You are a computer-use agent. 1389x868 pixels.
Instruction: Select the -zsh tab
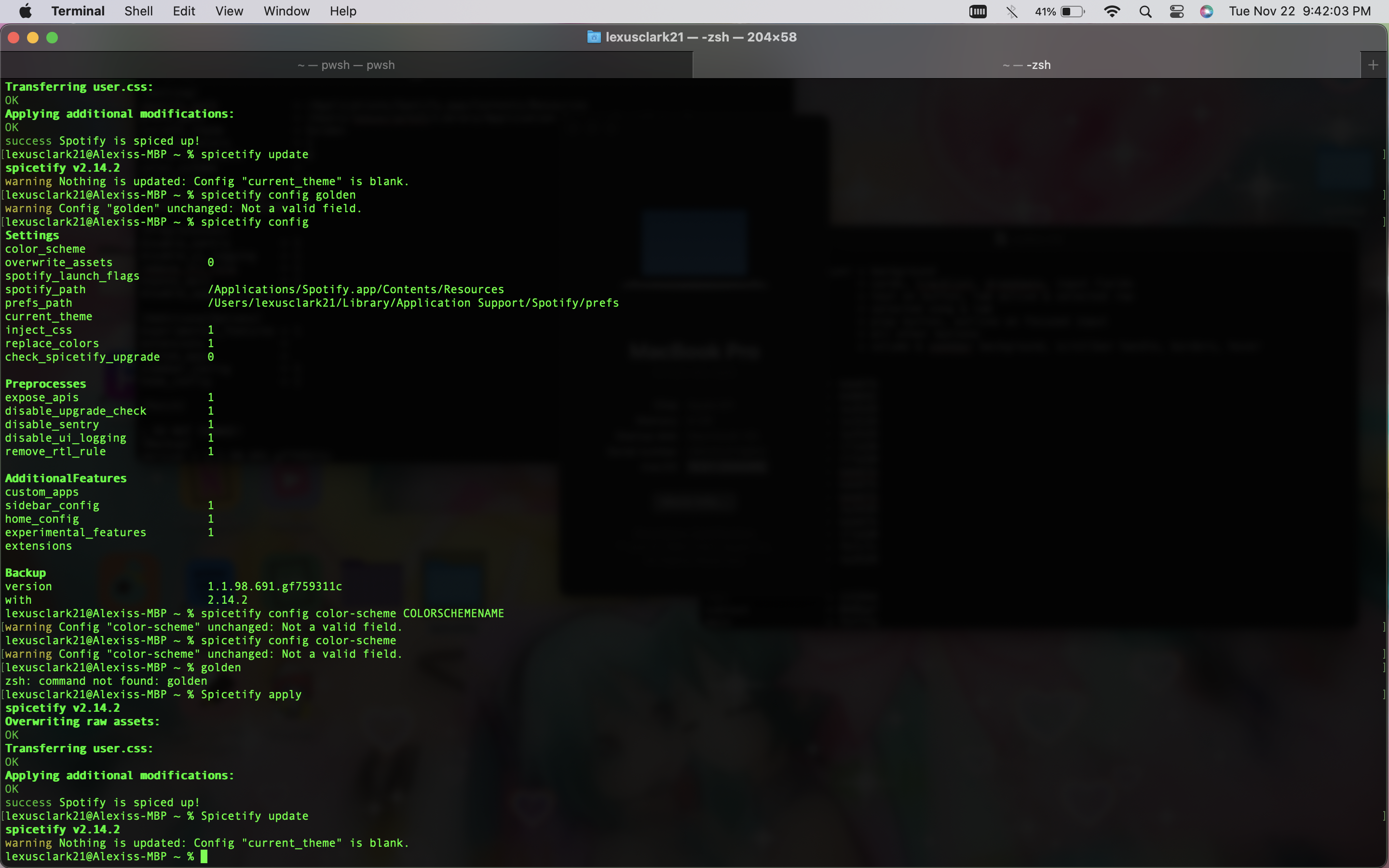pyautogui.click(x=1026, y=65)
